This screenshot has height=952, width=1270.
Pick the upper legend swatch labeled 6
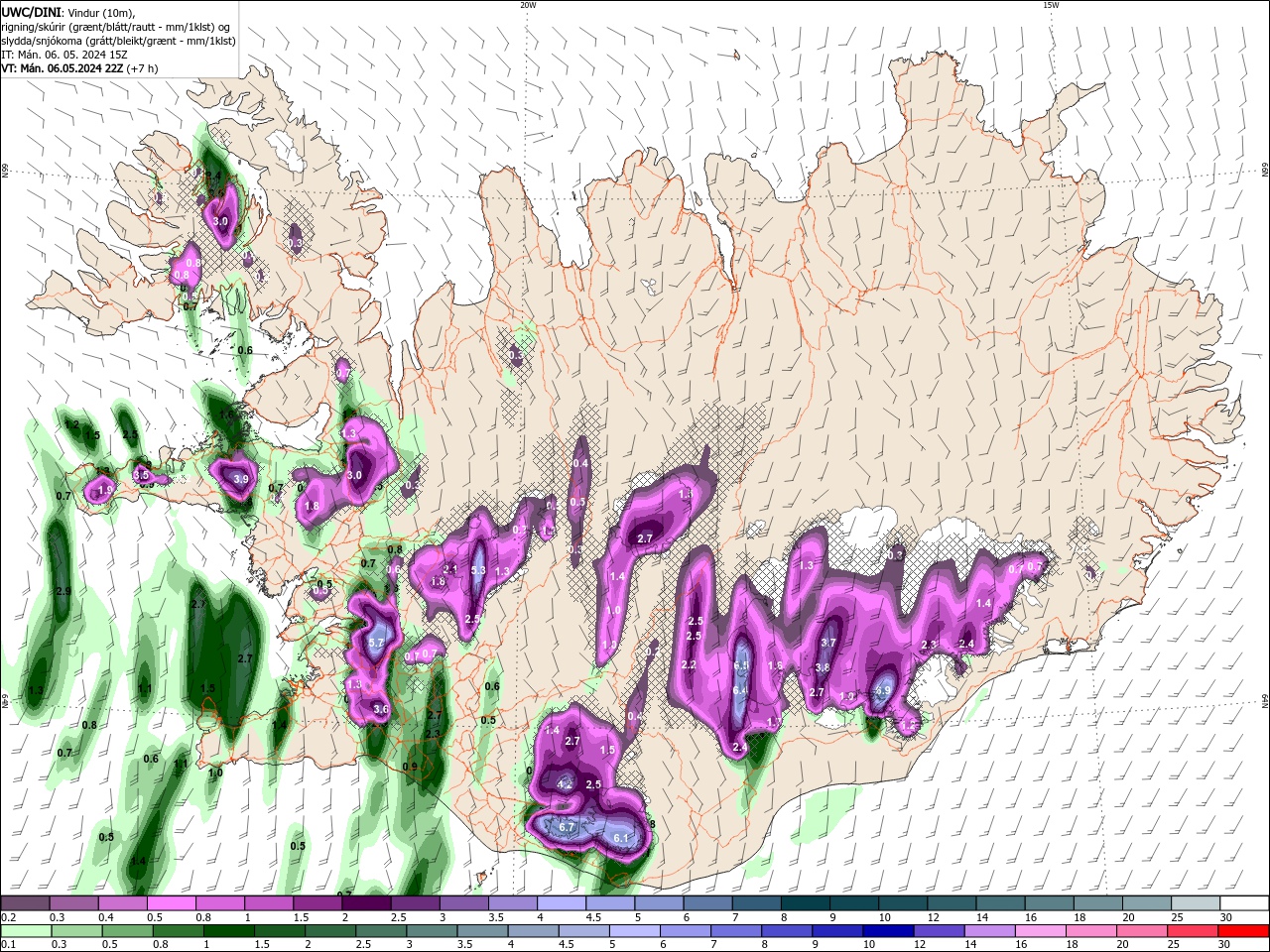click(708, 903)
